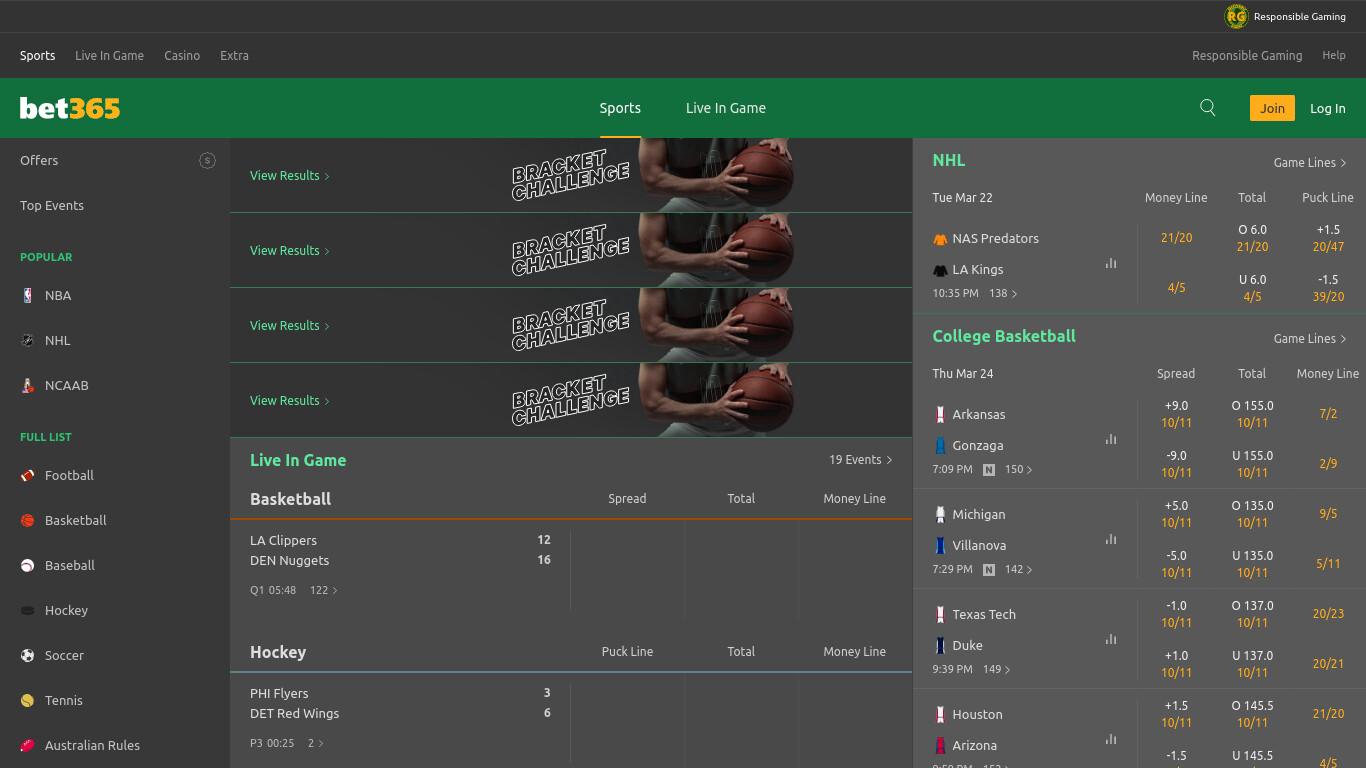Select Texas Tech -1.0 spread odds
This screenshot has height=768, width=1366.
tap(1176, 614)
